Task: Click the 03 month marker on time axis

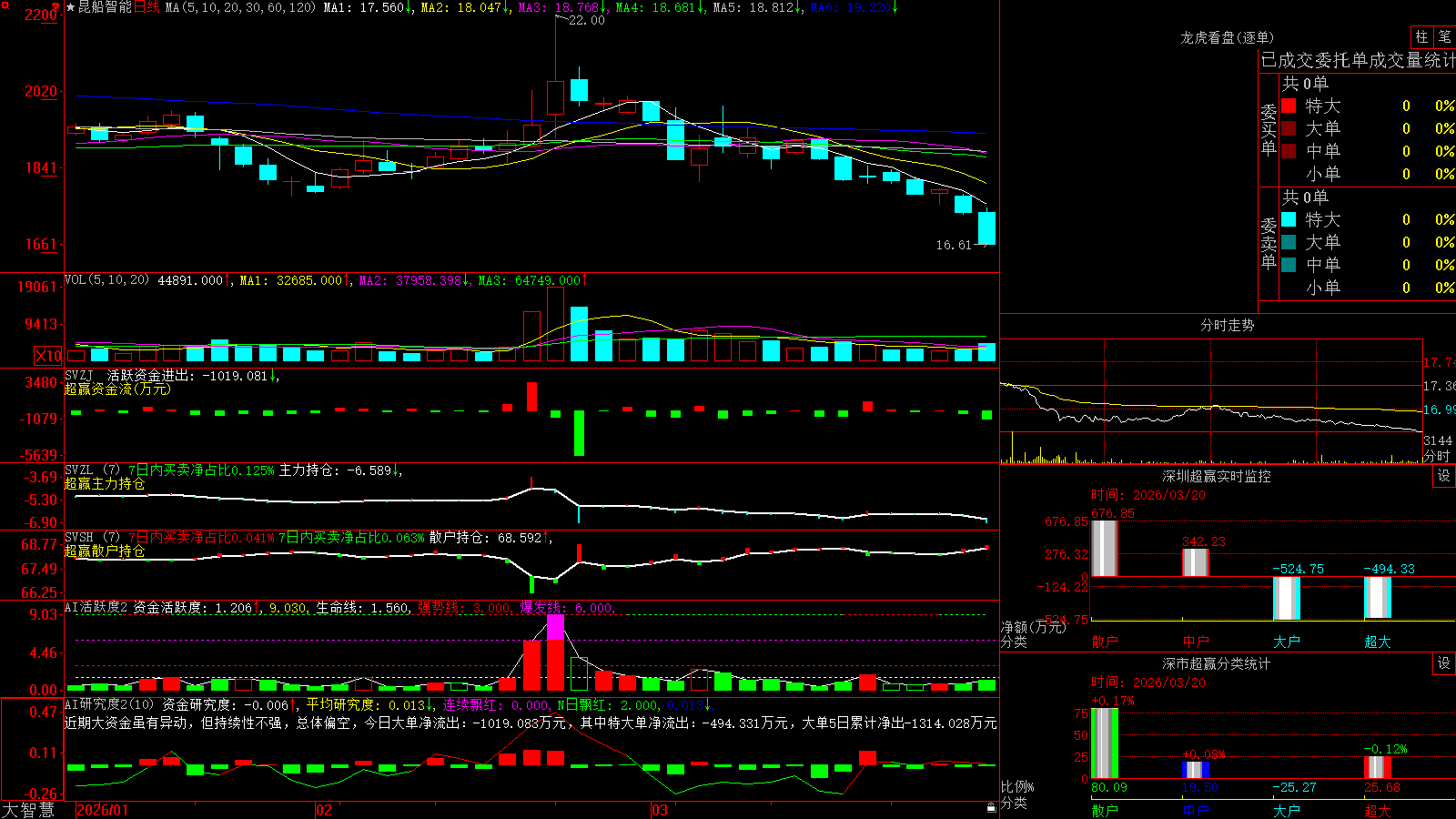Action: [x=660, y=810]
